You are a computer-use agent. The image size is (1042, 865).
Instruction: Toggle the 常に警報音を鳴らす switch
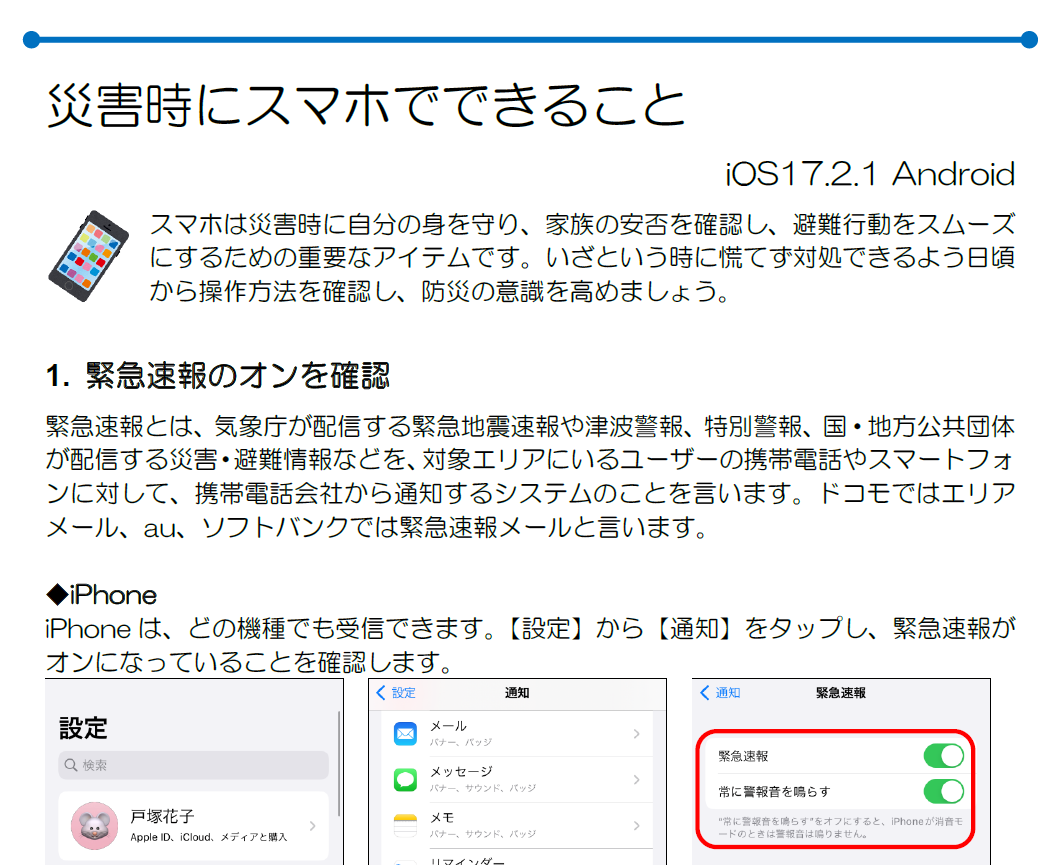(943, 791)
